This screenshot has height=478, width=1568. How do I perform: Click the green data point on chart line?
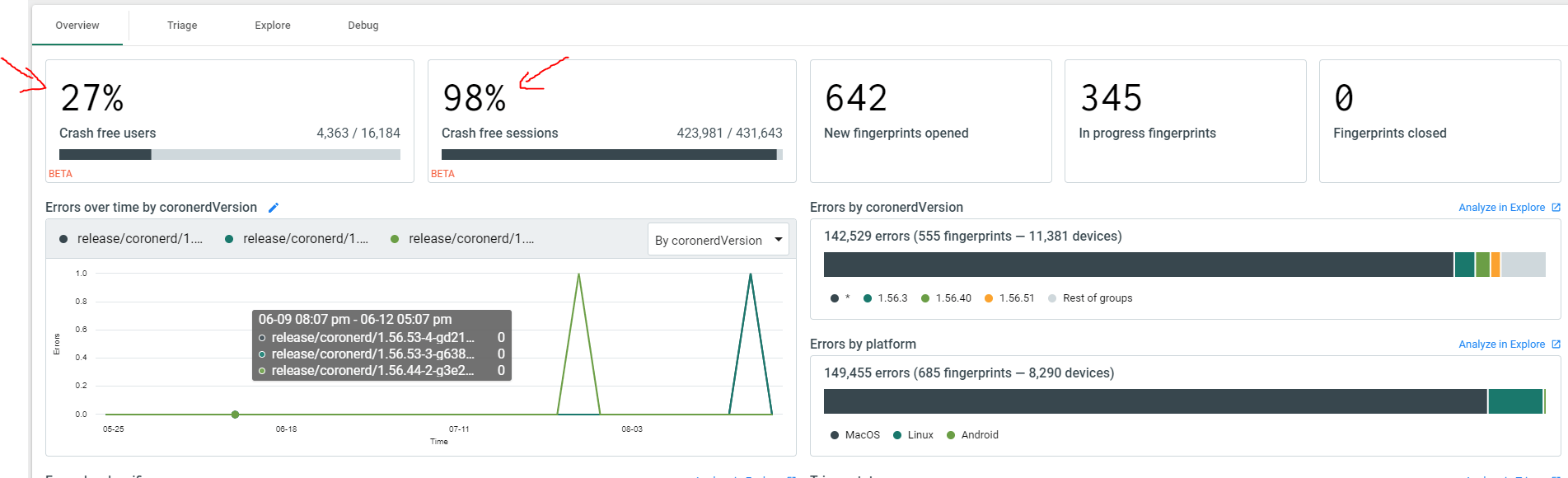click(235, 415)
